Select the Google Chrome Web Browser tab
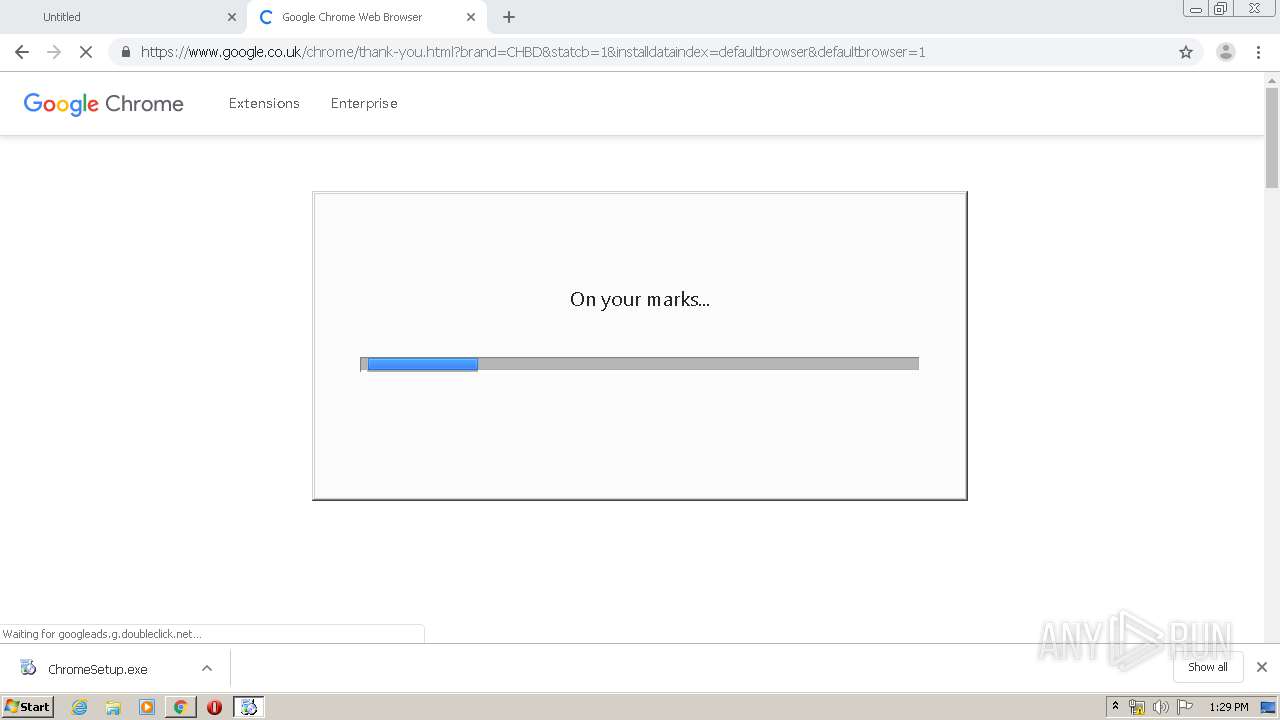Viewport: 1280px width, 720px height. [x=367, y=17]
